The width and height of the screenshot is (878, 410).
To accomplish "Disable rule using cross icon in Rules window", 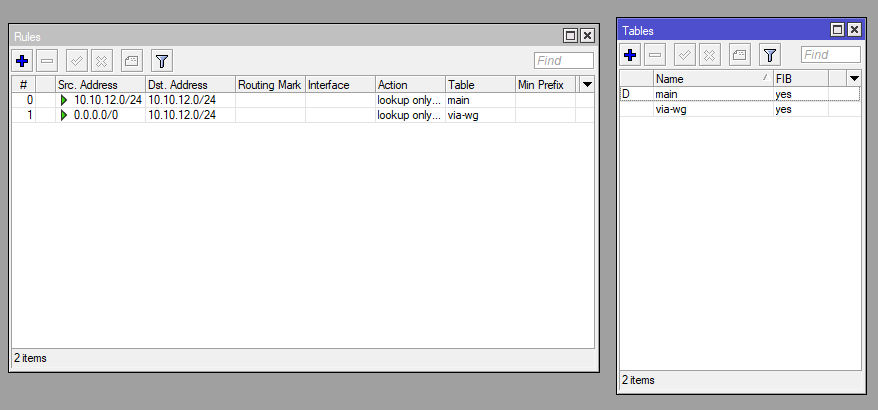I will (x=101, y=60).
